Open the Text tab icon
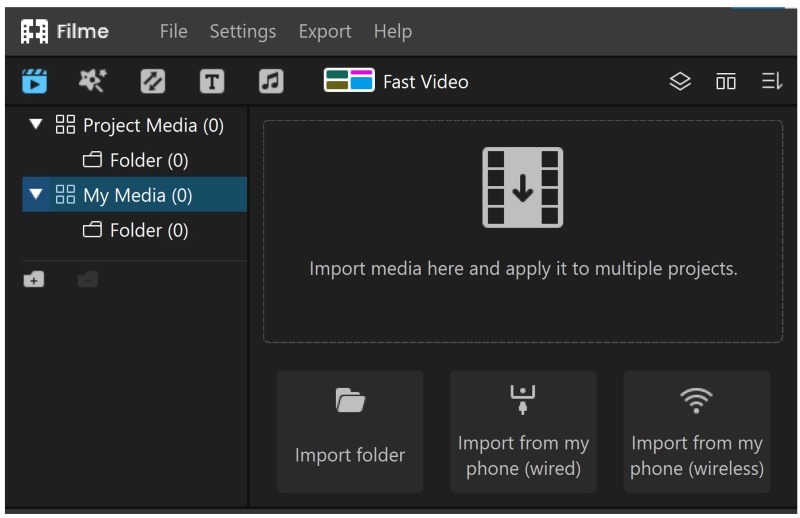Screen dimensions: 800x518 point(212,81)
